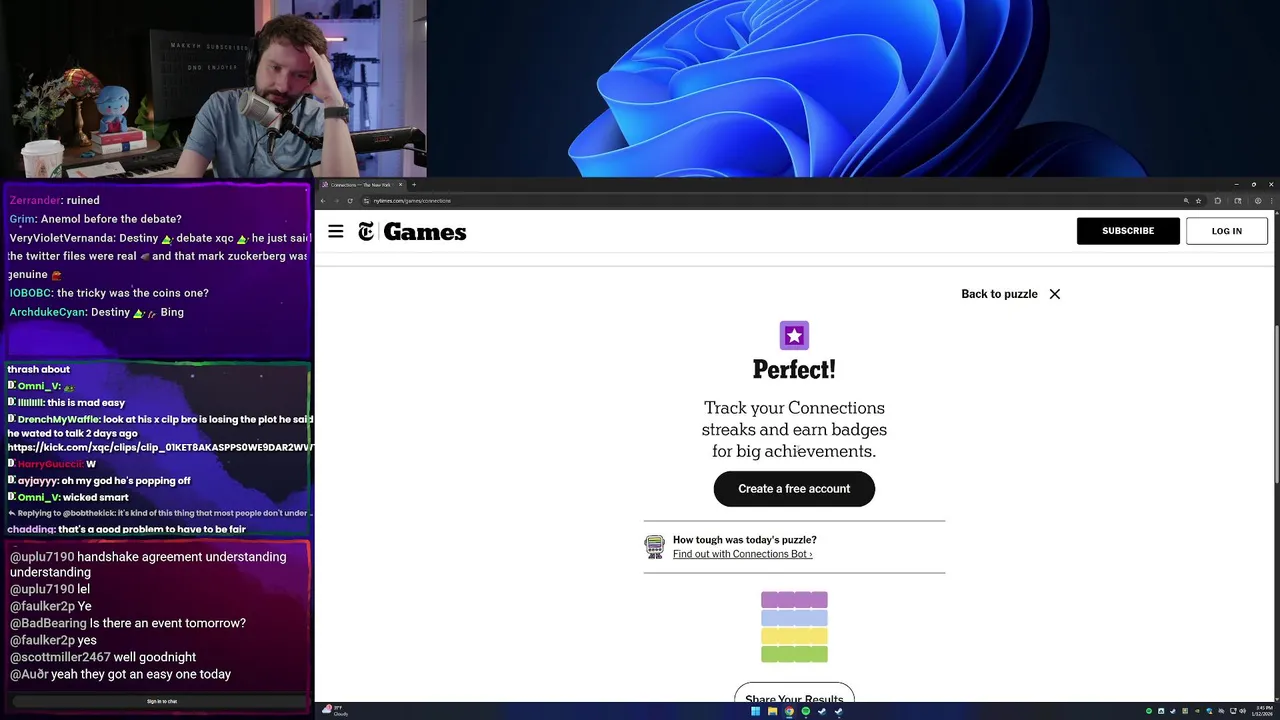This screenshot has height=720, width=1280.
Task: Click the SUBSCRIBE button
Action: coord(1128,231)
